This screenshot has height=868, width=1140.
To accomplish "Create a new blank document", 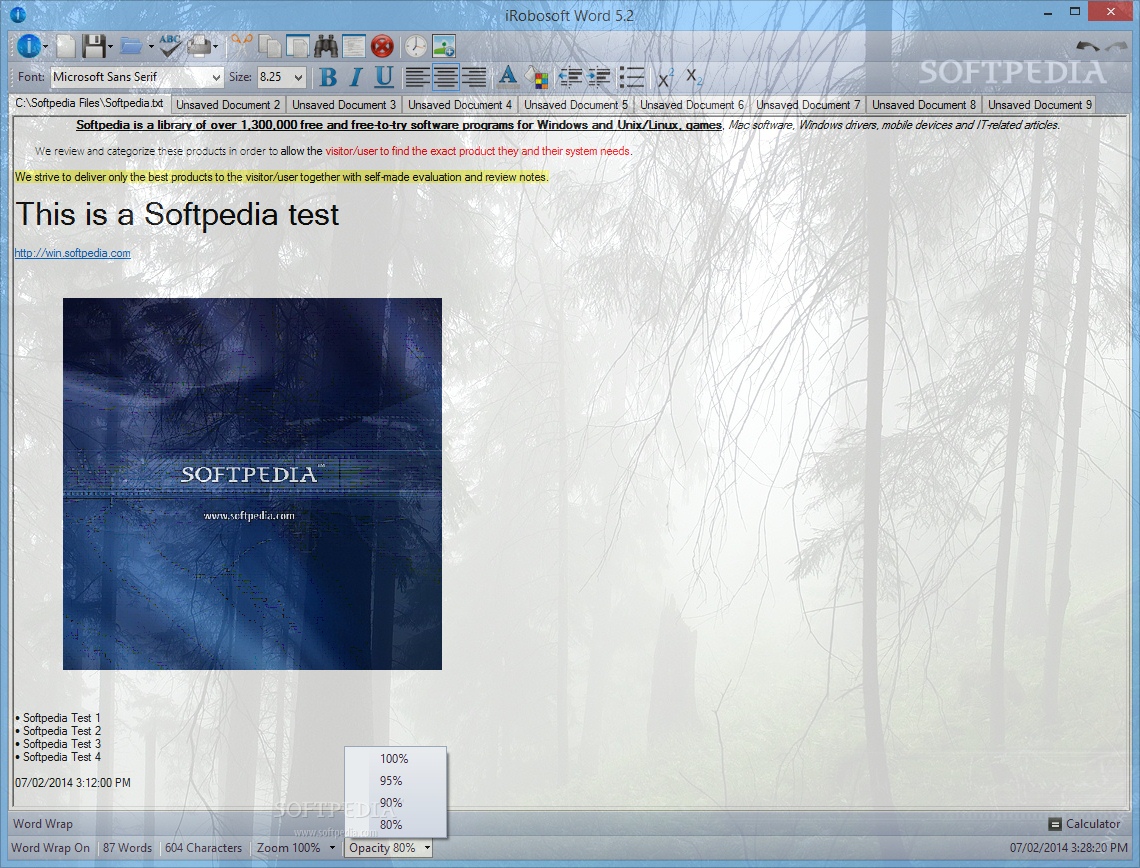I will [66, 47].
